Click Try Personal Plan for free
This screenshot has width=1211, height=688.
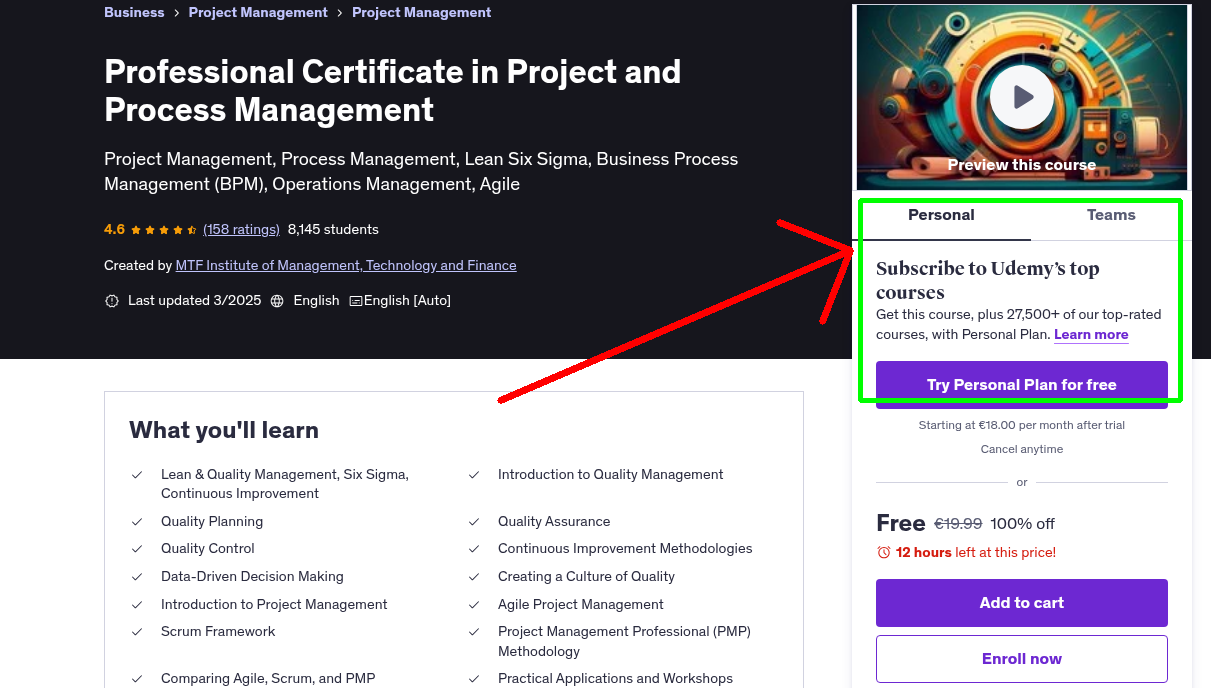click(1022, 384)
